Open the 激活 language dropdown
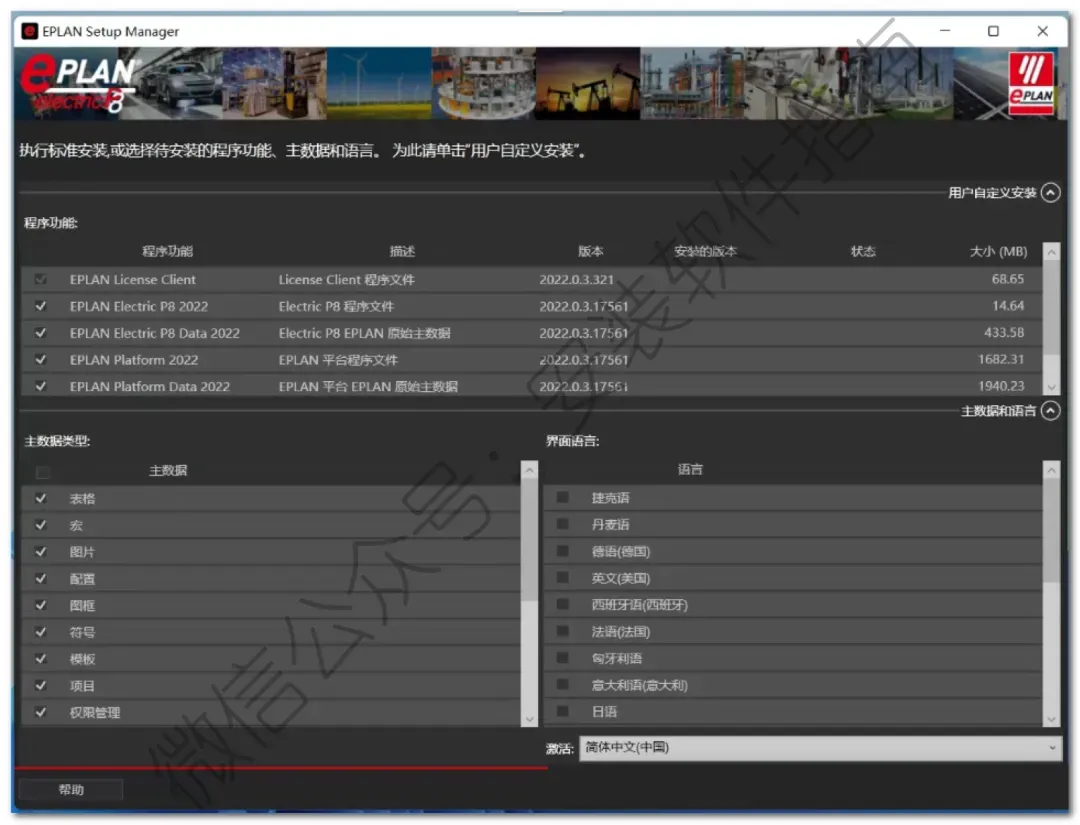 (820, 748)
